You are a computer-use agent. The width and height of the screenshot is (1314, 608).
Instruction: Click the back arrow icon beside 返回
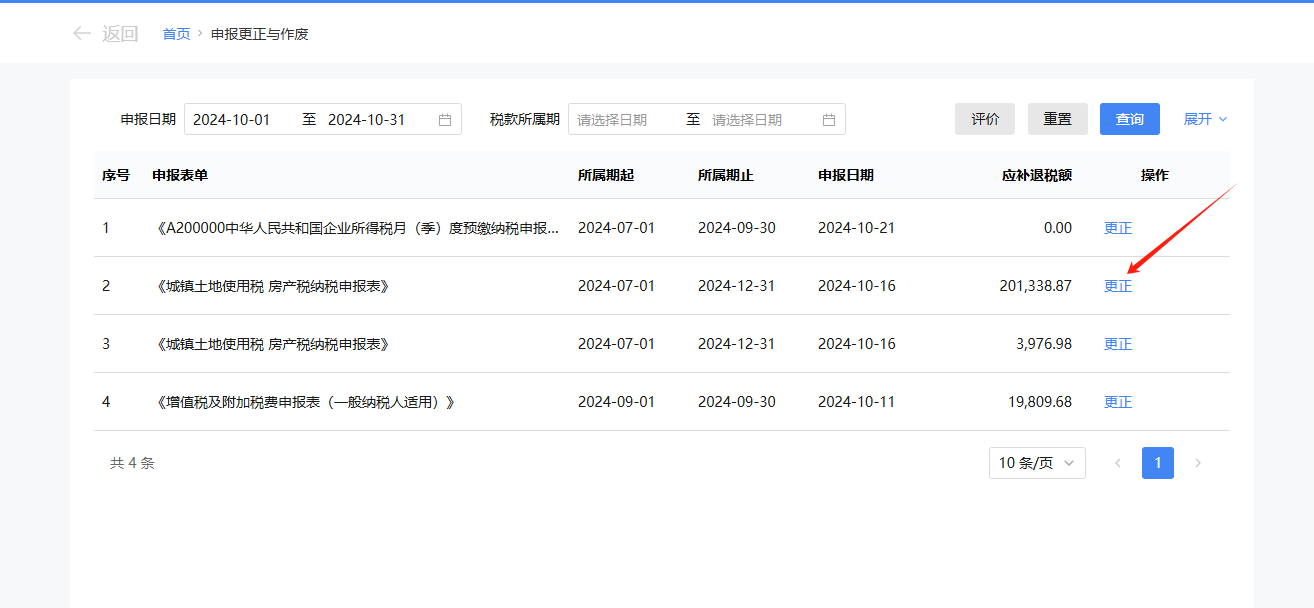(81, 33)
